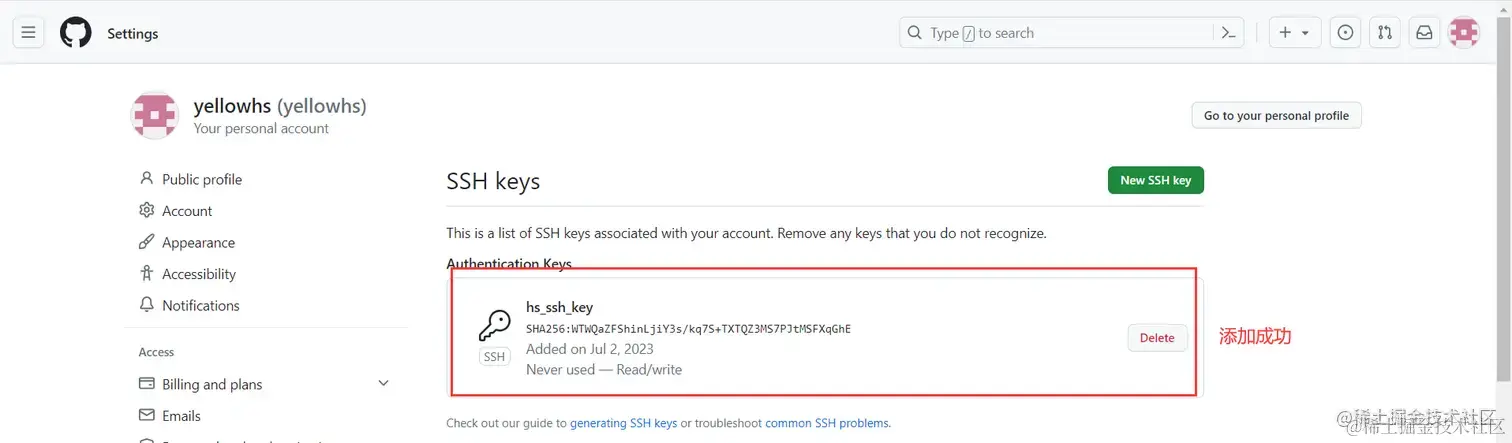Open the command palette icon
Image resolution: width=1512 pixels, height=443 pixels.
[x=1229, y=33]
